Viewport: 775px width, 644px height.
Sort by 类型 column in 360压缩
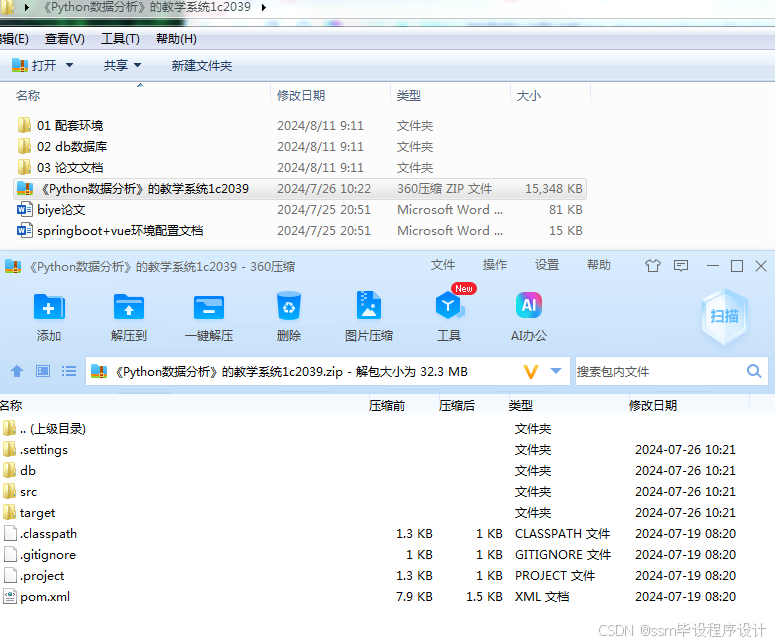pyautogui.click(x=520, y=406)
